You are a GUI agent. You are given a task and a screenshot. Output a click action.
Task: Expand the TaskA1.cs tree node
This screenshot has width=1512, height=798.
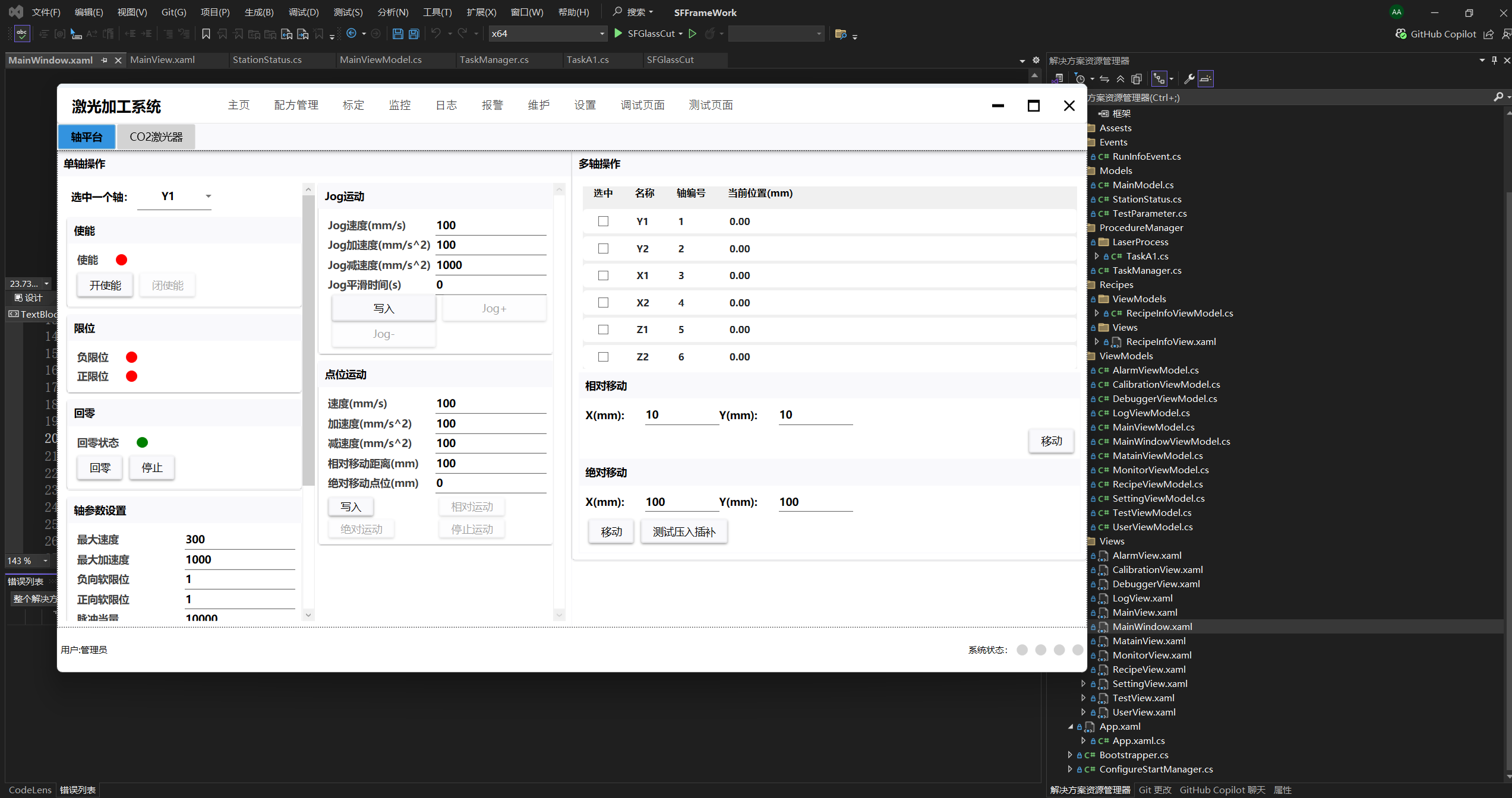(x=1097, y=256)
